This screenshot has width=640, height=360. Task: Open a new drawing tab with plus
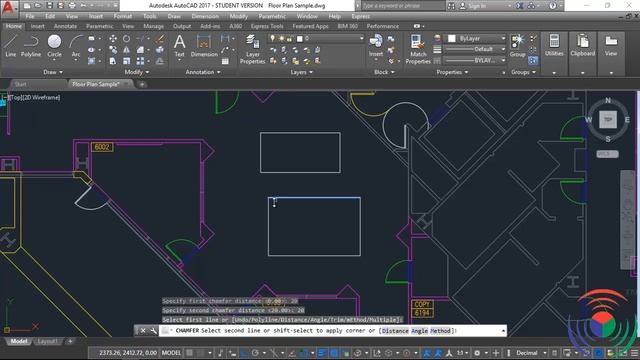(142, 84)
